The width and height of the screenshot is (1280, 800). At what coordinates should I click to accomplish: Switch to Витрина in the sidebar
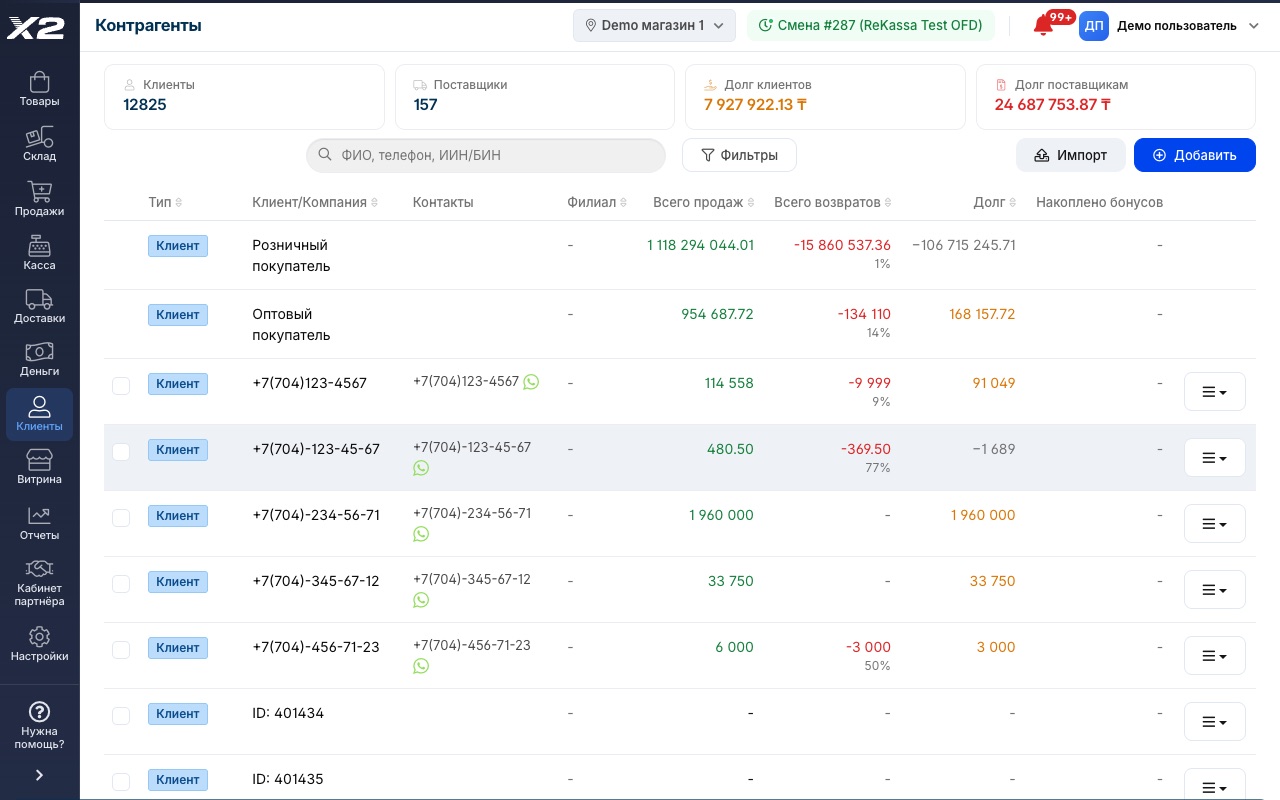coord(39,467)
